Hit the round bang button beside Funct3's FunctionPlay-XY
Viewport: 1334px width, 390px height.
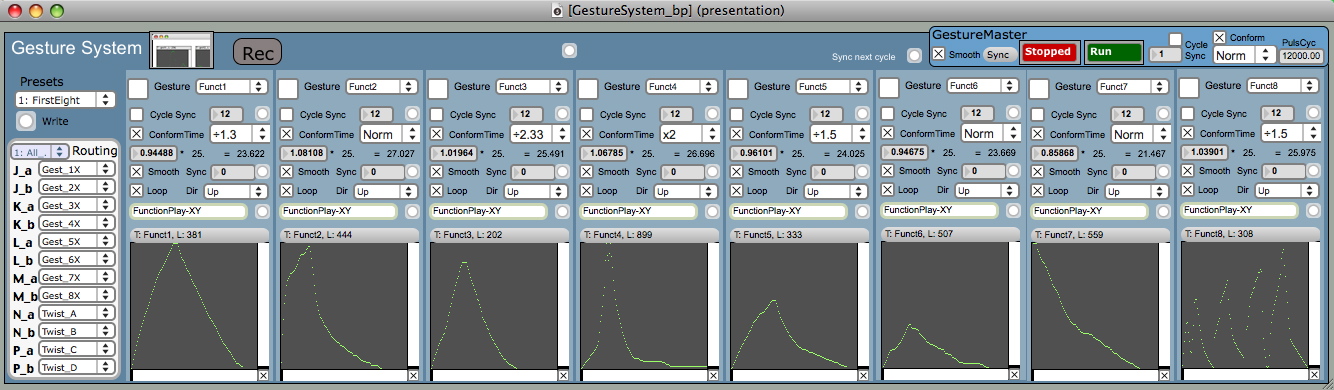(x=563, y=211)
